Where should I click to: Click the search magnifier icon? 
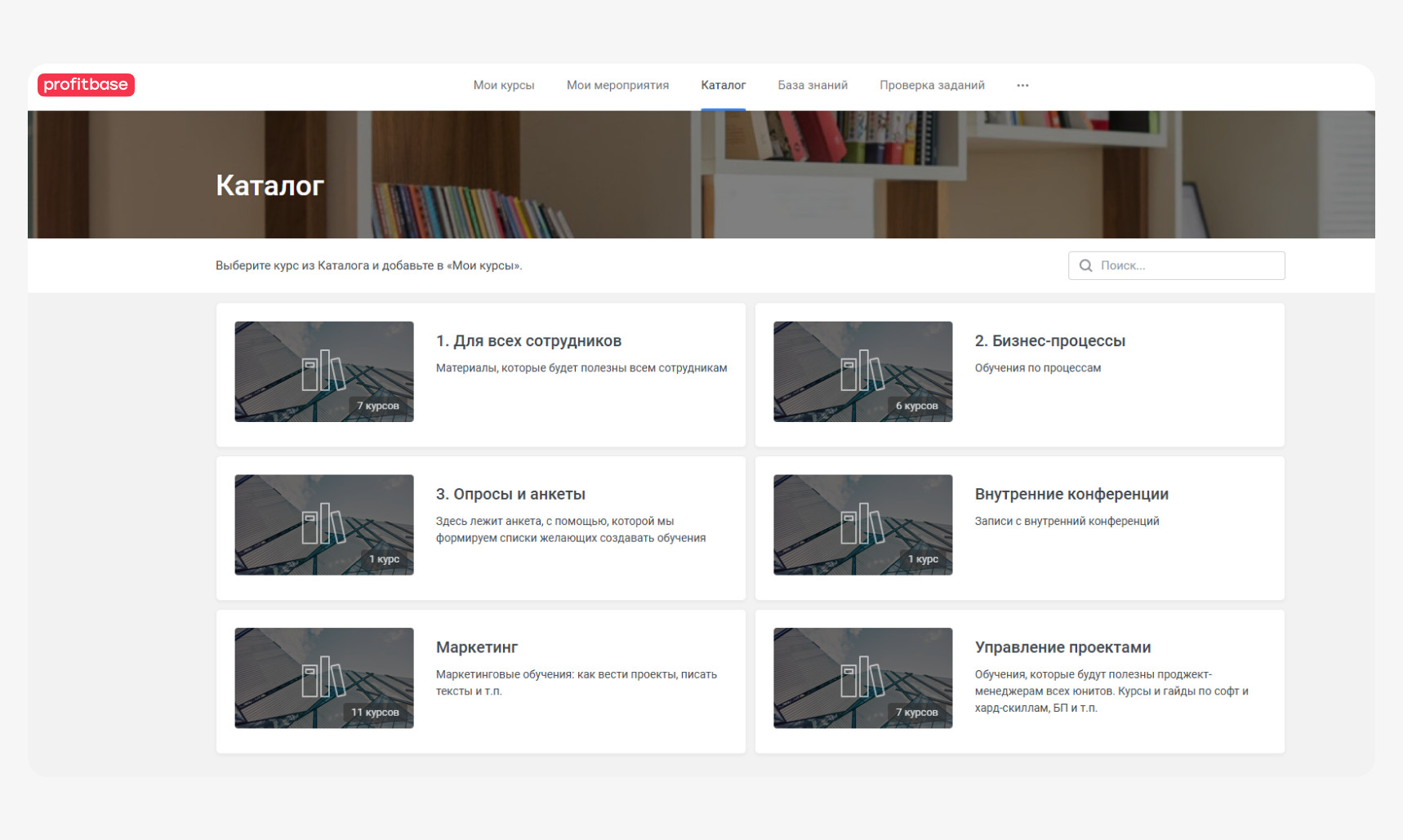[1085, 265]
